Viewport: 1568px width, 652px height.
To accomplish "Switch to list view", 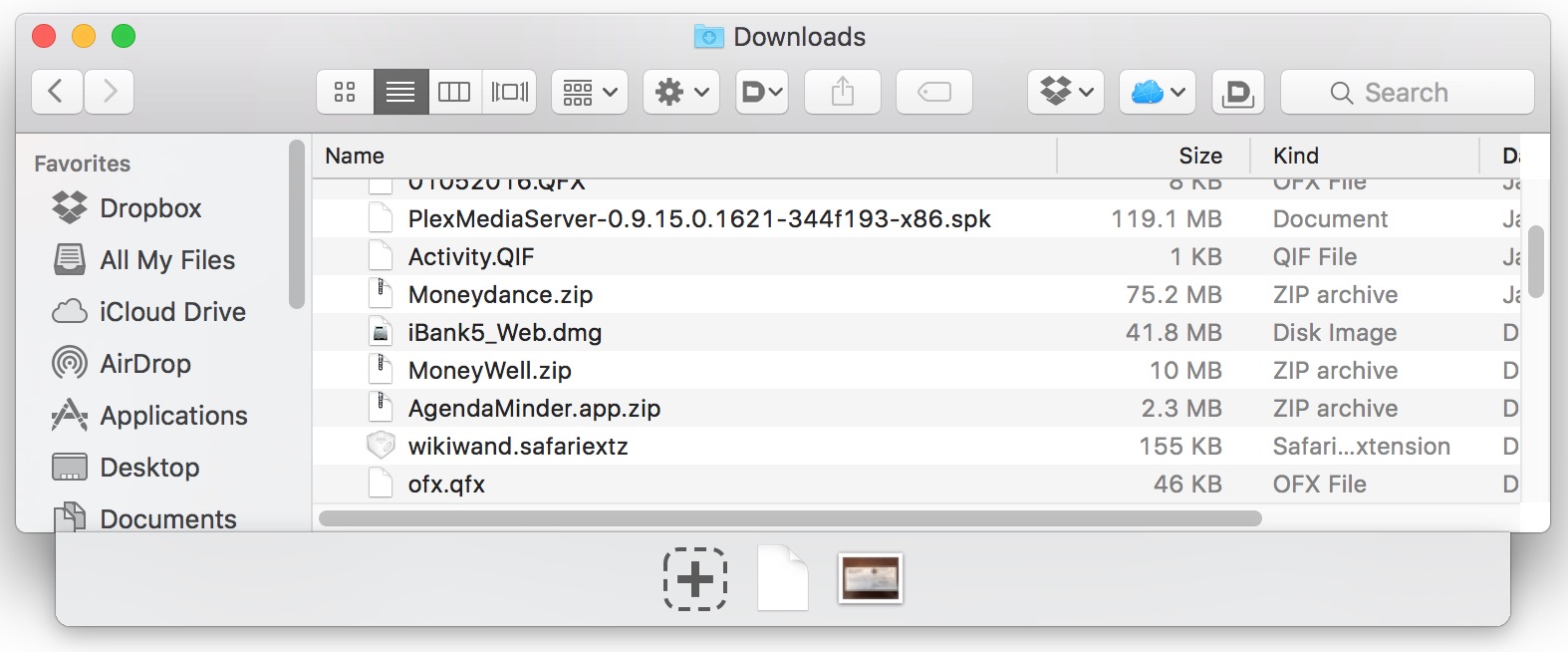I will click(x=400, y=92).
